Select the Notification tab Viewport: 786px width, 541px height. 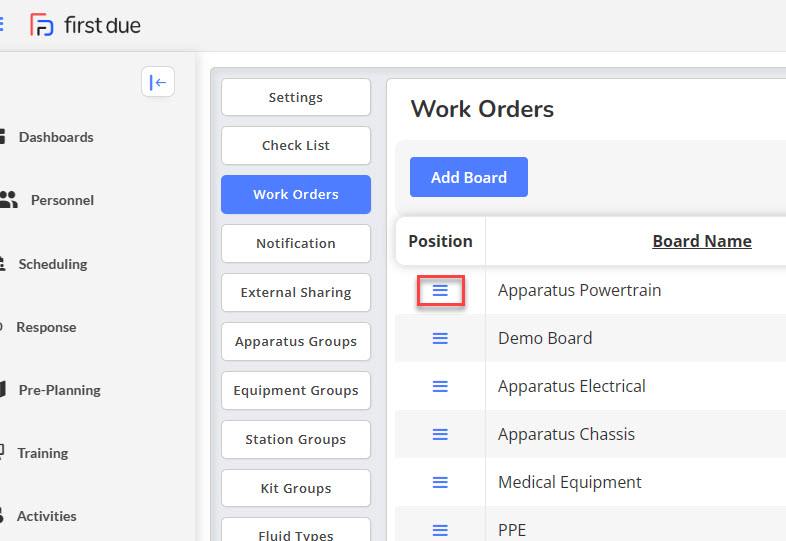click(296, 243)
